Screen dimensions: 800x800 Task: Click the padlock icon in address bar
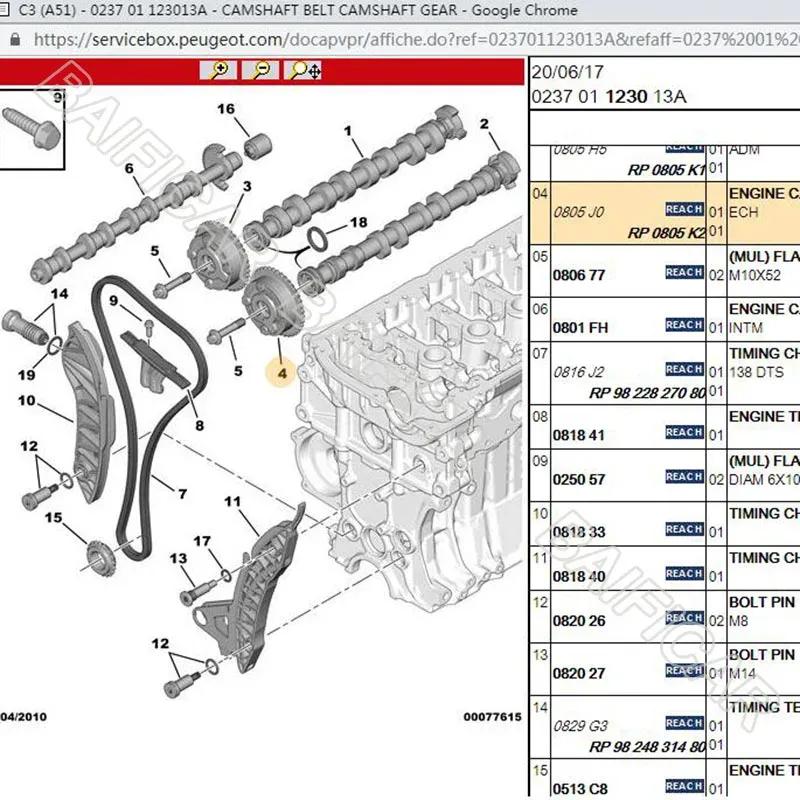tap(15, 40)
